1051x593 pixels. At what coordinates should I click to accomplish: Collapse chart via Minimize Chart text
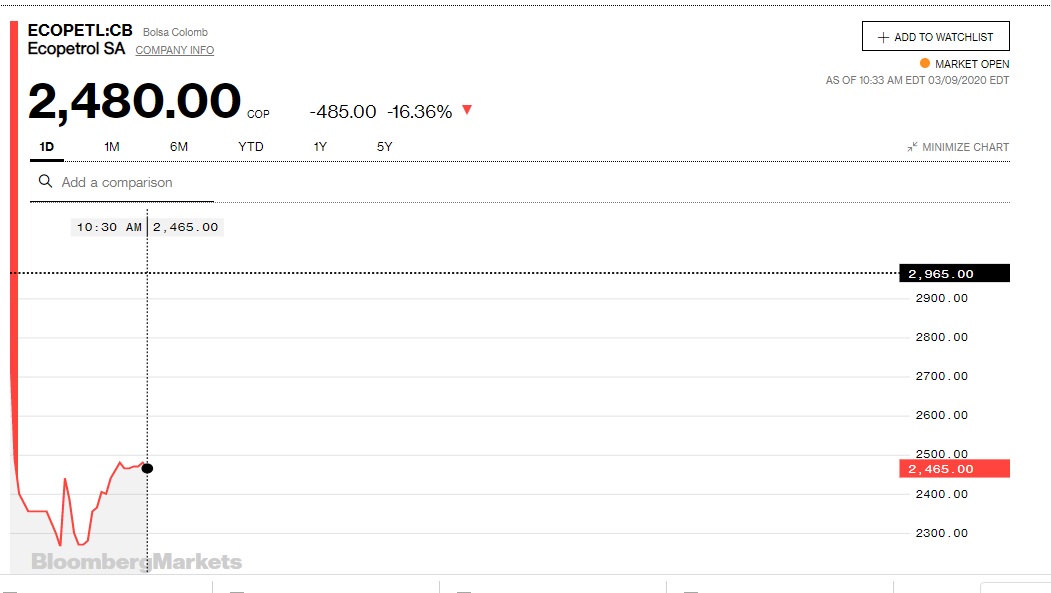pyautogui.click(x=965, y=147)
